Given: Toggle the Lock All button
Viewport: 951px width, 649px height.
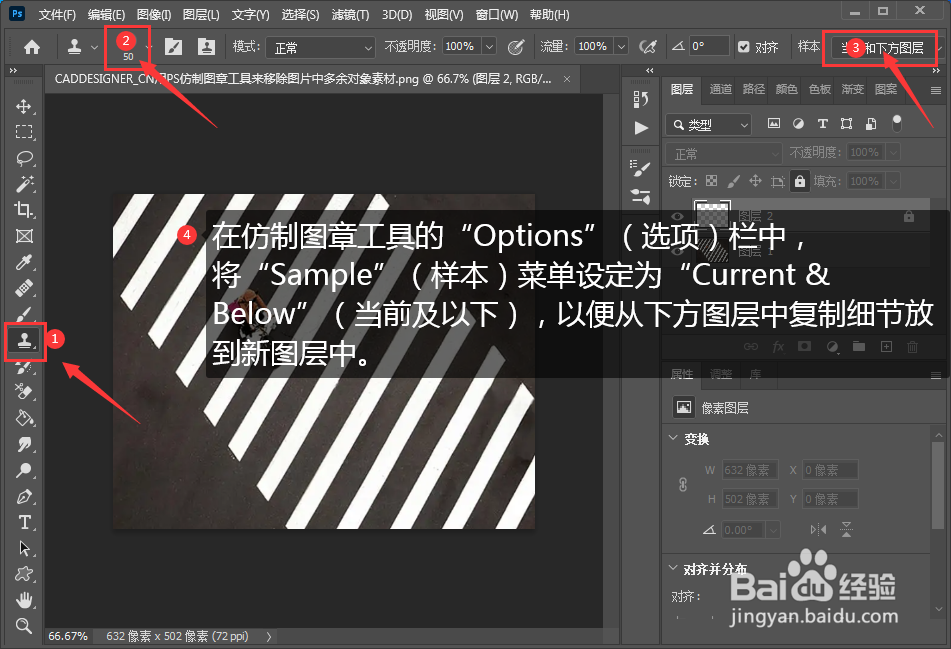Looking at the screenshot, I should click(x=800, y=181).
